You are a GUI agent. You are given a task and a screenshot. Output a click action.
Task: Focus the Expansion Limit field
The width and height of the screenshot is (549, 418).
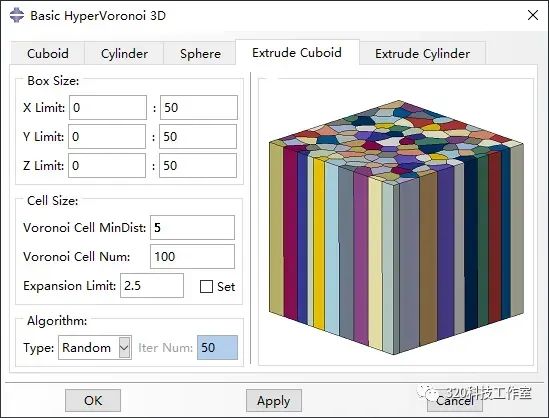pos(152,286)
